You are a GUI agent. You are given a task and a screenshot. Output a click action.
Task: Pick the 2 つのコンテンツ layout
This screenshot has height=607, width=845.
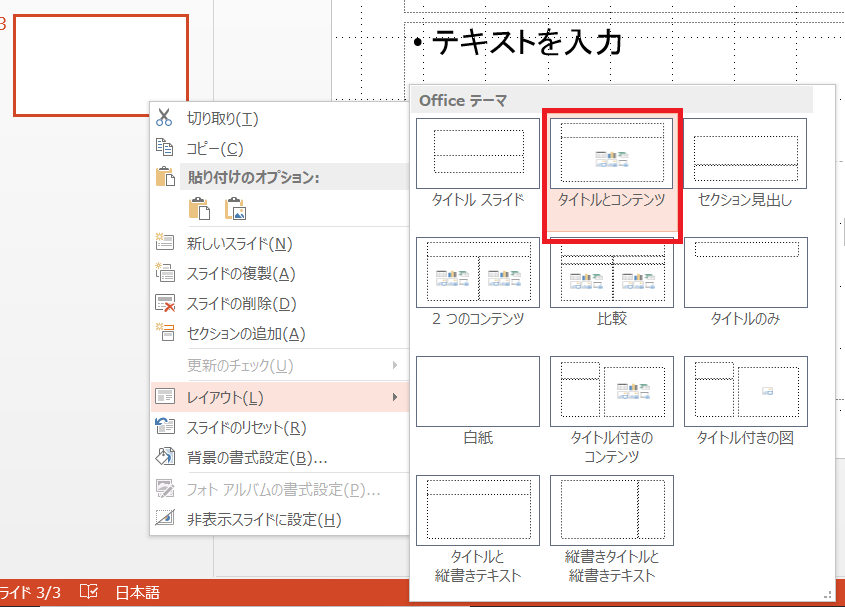coord(478,282)
